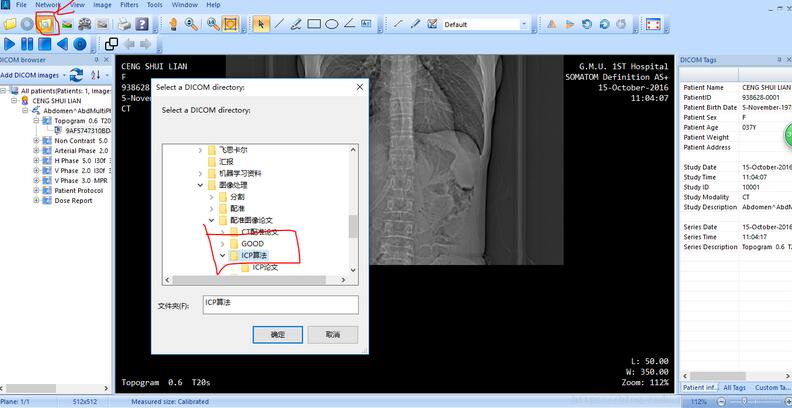Open the Window menu
Screen dimensions: 792x408
(184, 5)
